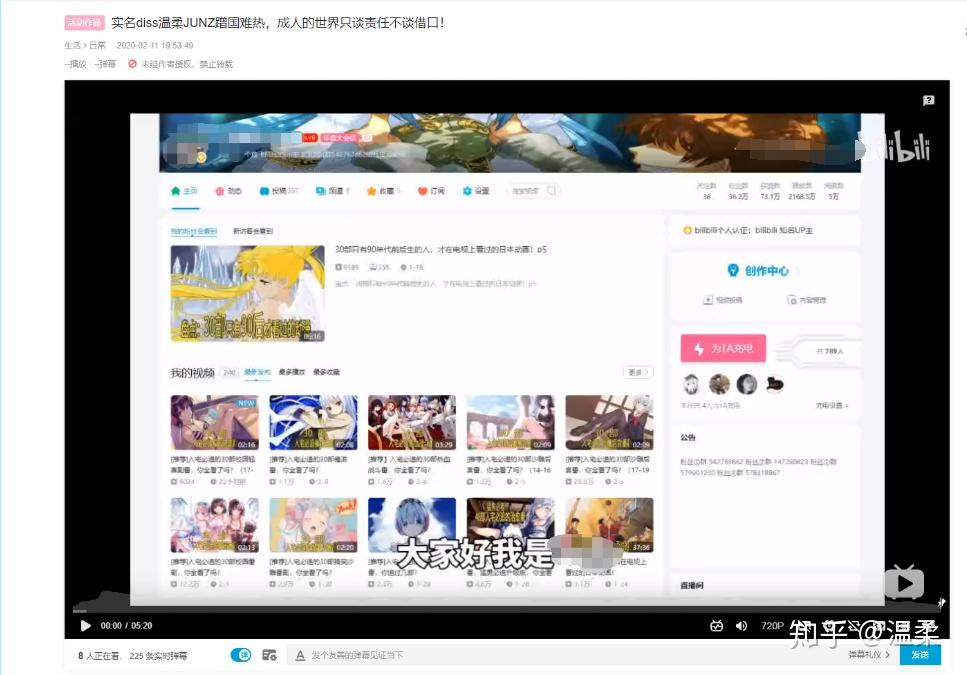Click the 创作中心 lightbulb link
The width and height of the screenshot is (967, 675).
point(759,271)
